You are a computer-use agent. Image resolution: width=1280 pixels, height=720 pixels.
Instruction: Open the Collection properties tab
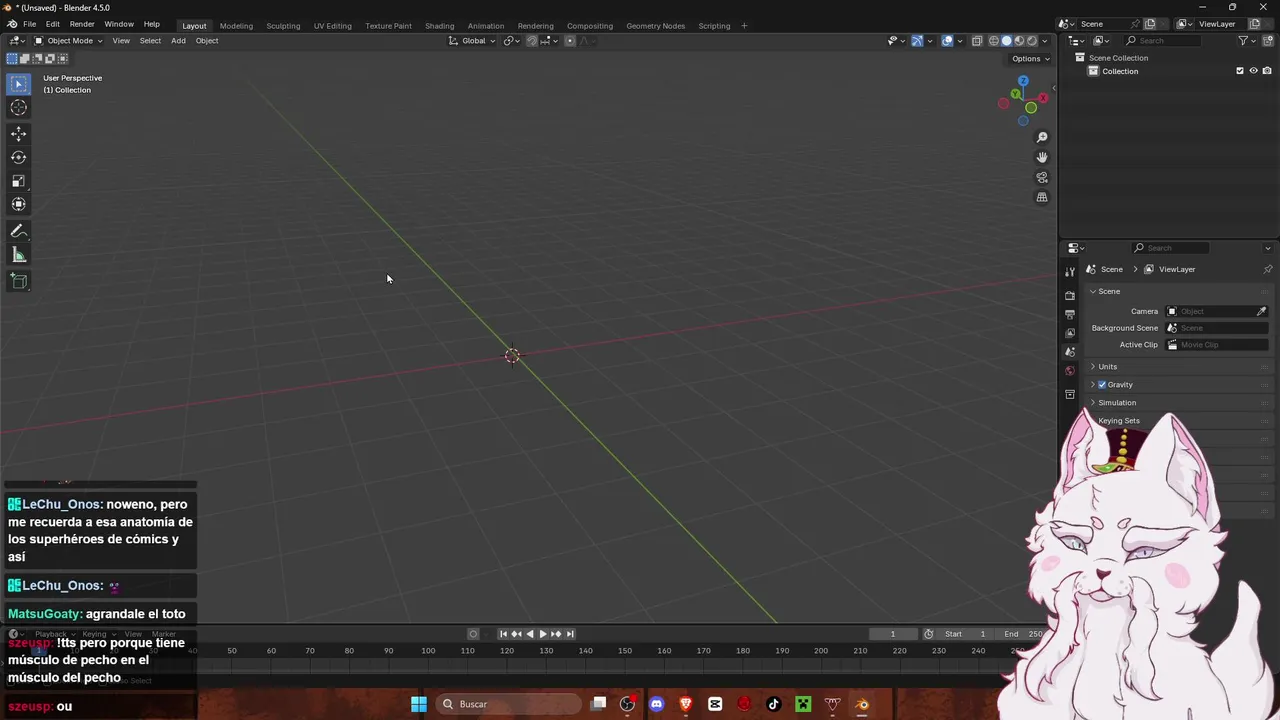pyautogui.click(x=1070, y=394)
